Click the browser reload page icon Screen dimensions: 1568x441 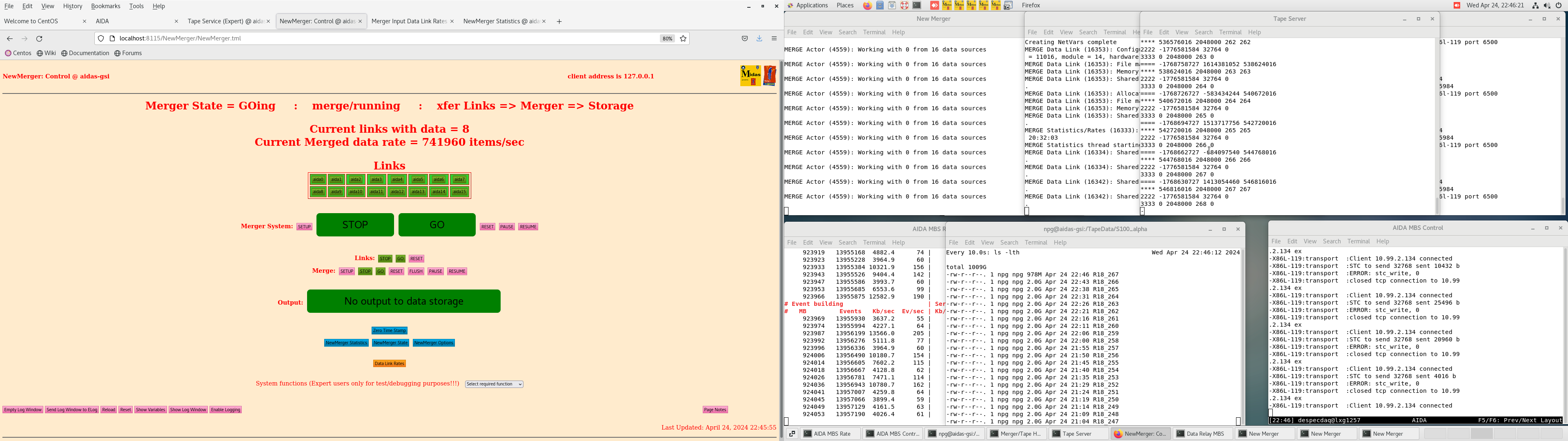[40, 38]
